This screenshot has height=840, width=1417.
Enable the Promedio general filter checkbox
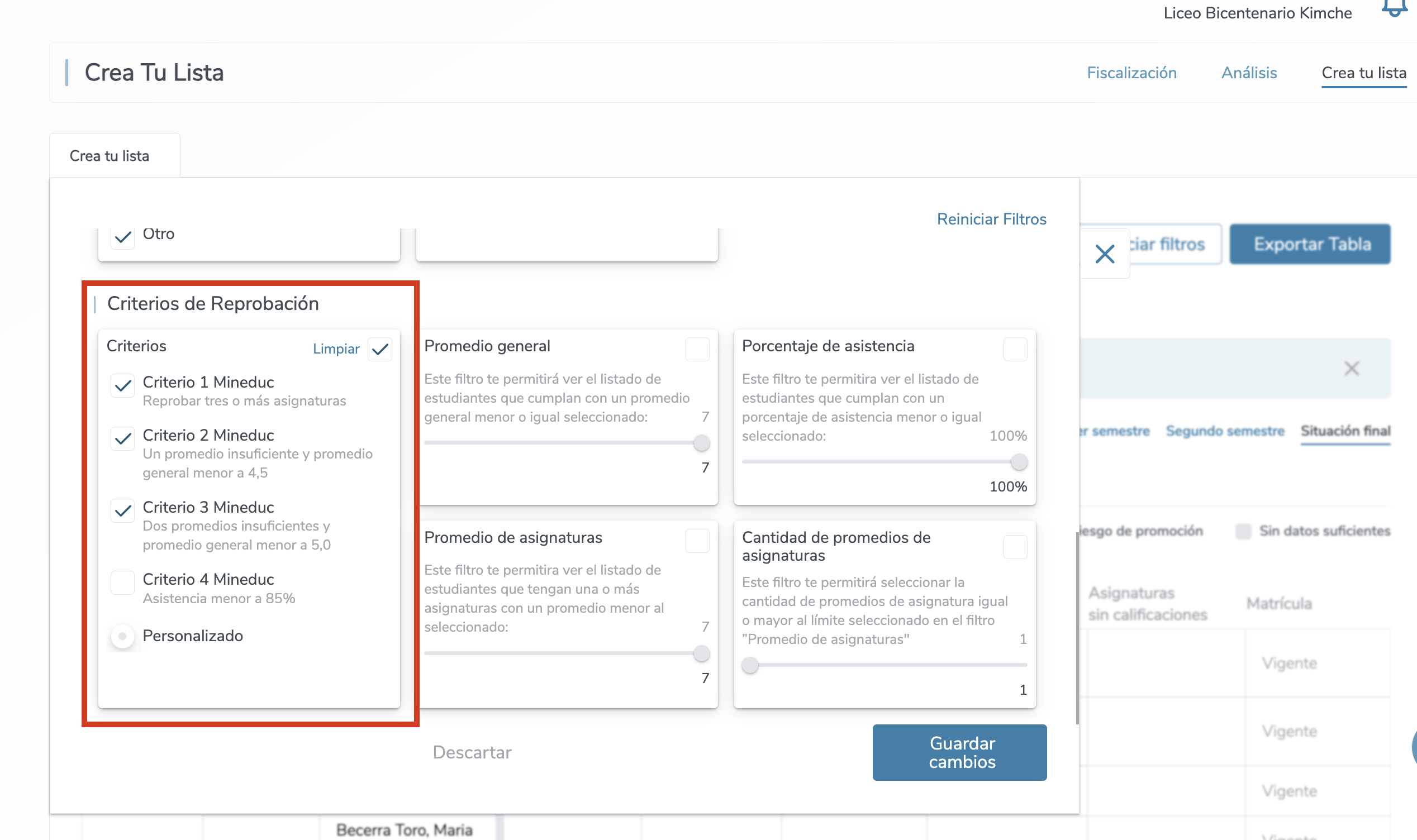(x=697, y=349)
